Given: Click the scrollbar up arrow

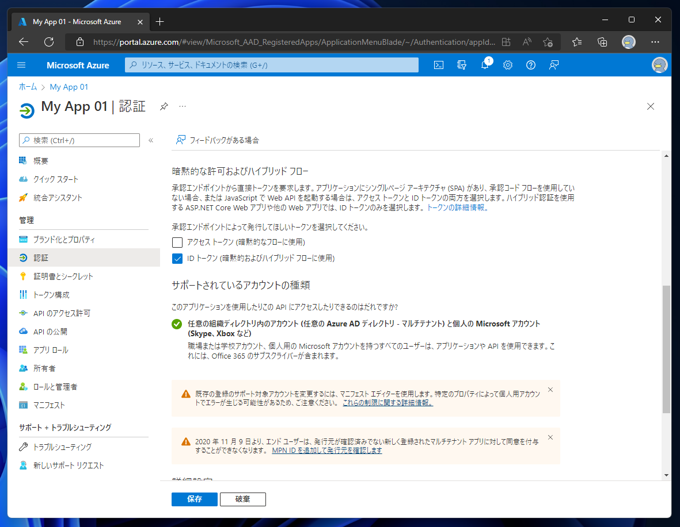Looking at the screenshot, I should point(666,156).
